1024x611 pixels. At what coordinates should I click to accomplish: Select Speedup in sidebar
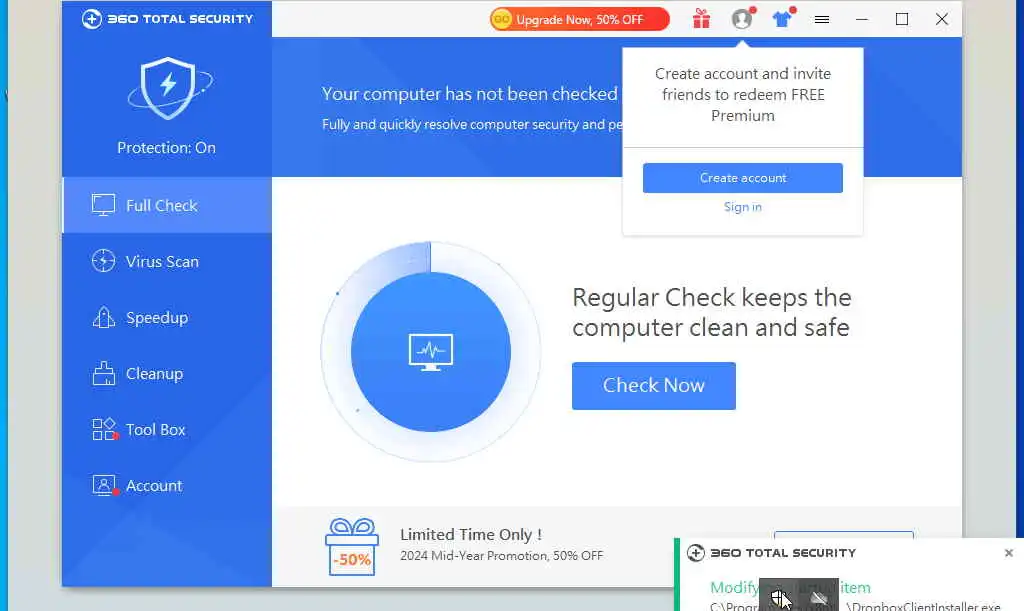[x=167, y=317]
